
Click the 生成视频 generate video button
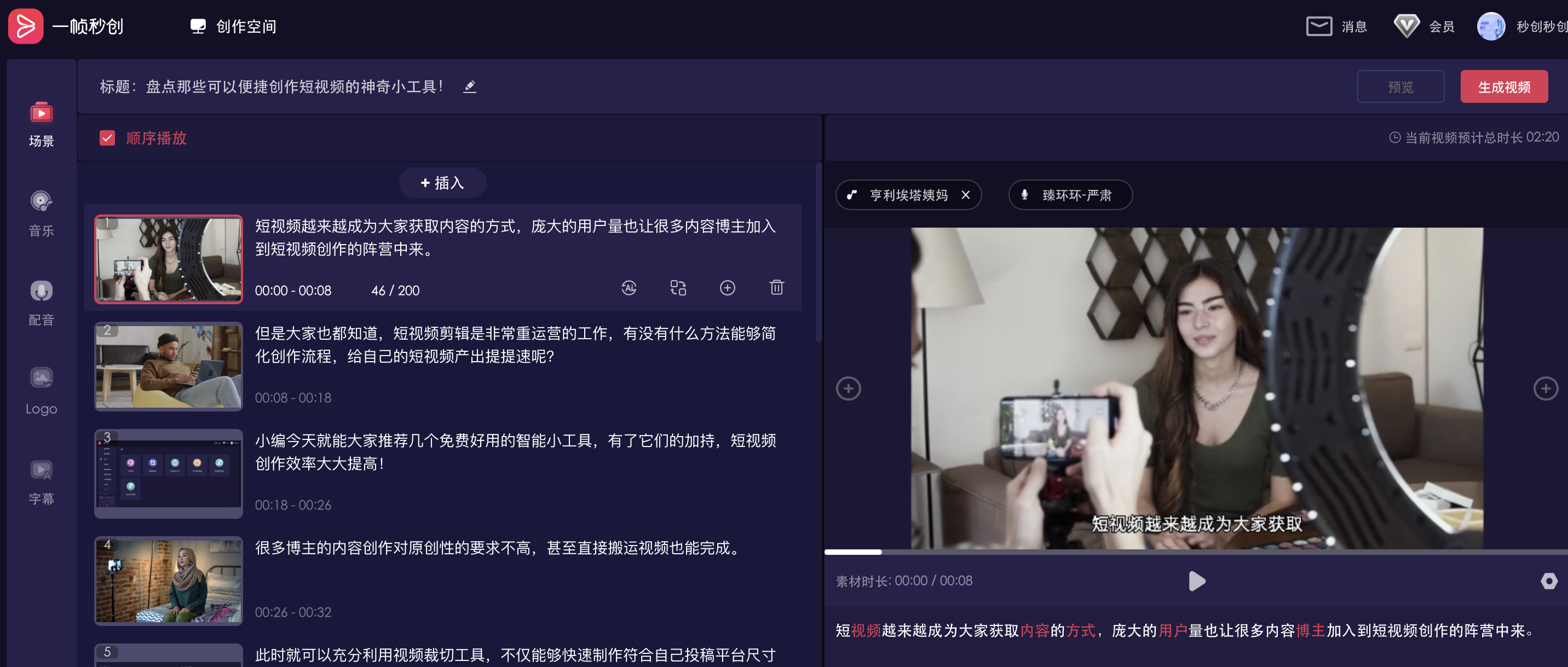click(1503, 87)
